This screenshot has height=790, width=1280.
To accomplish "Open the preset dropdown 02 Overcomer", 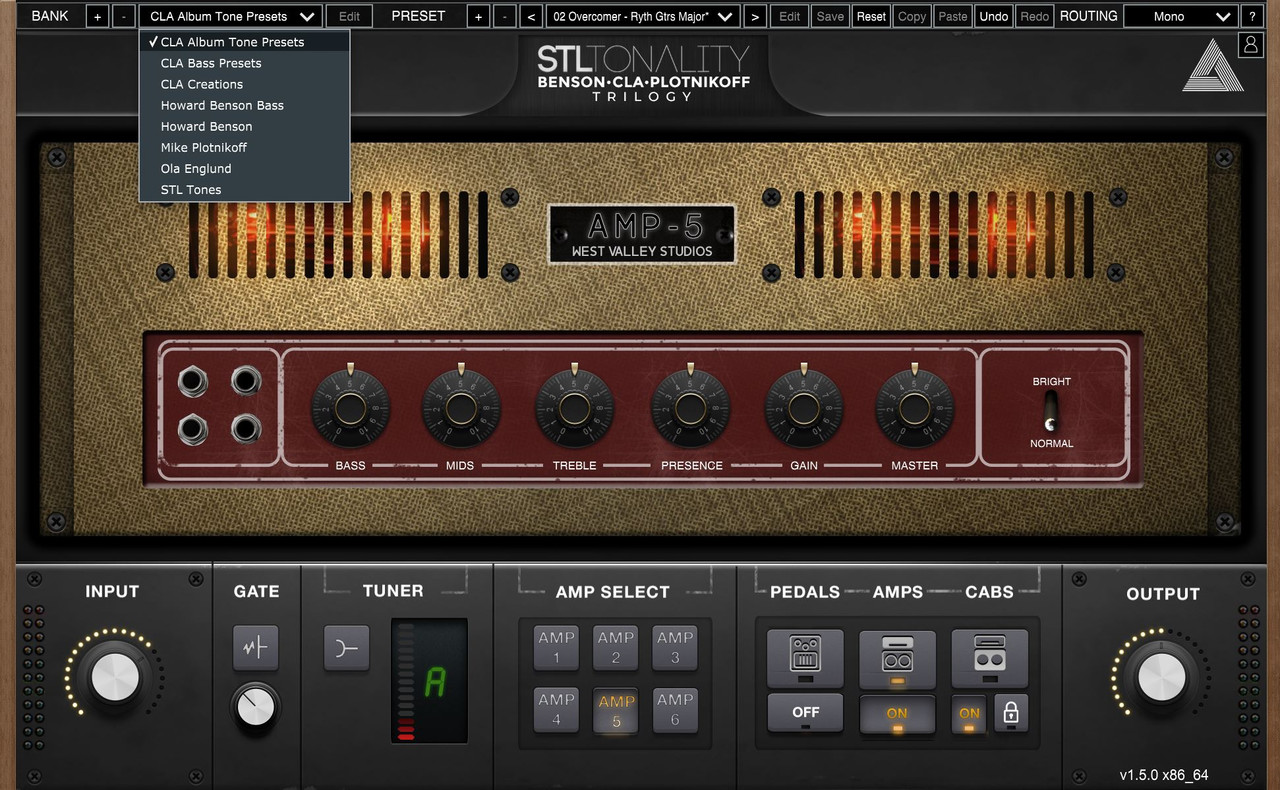I will [643, 16].
